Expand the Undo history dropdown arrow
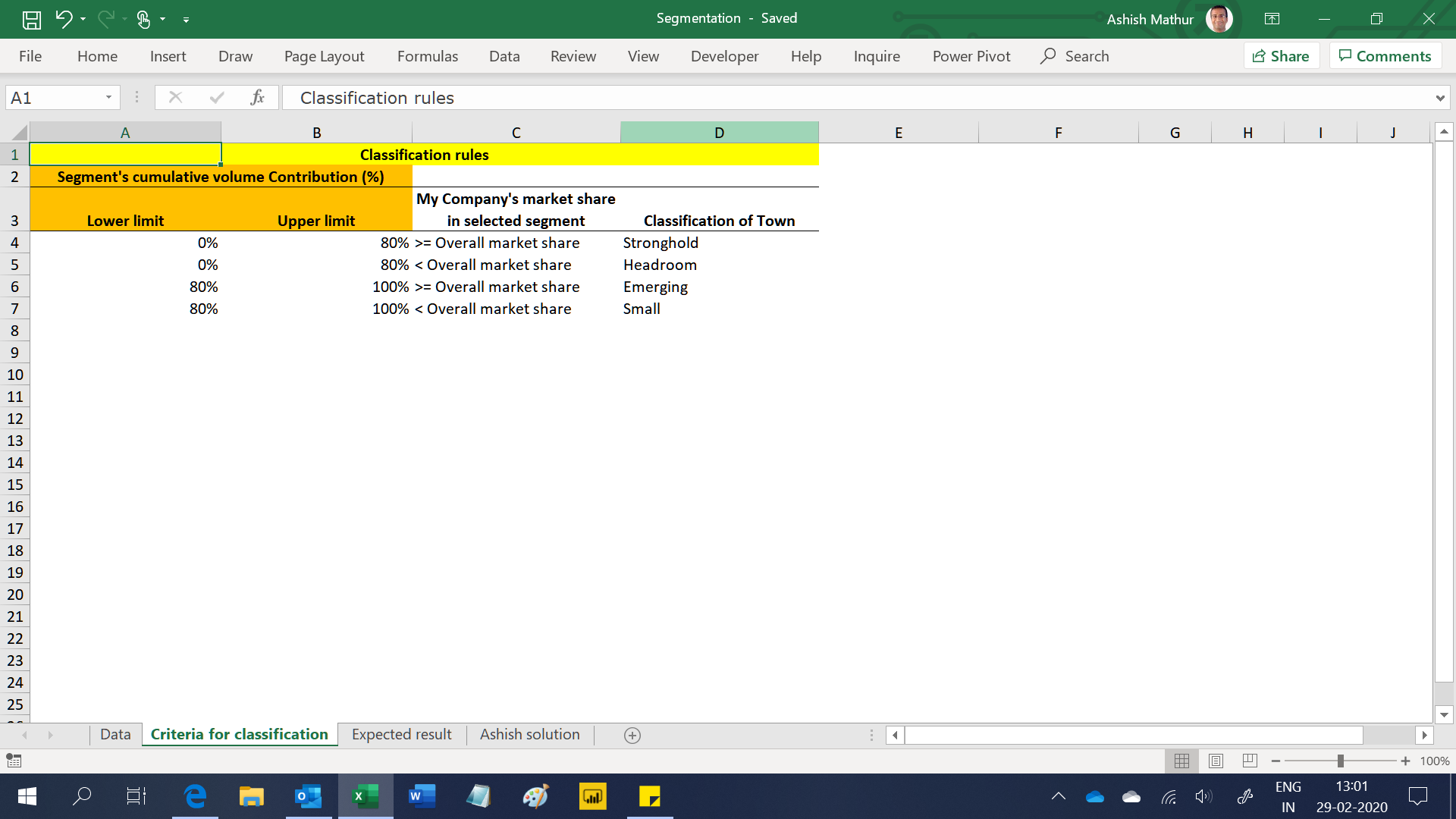Screen dimensions: 1456x819 coord(83,19)
